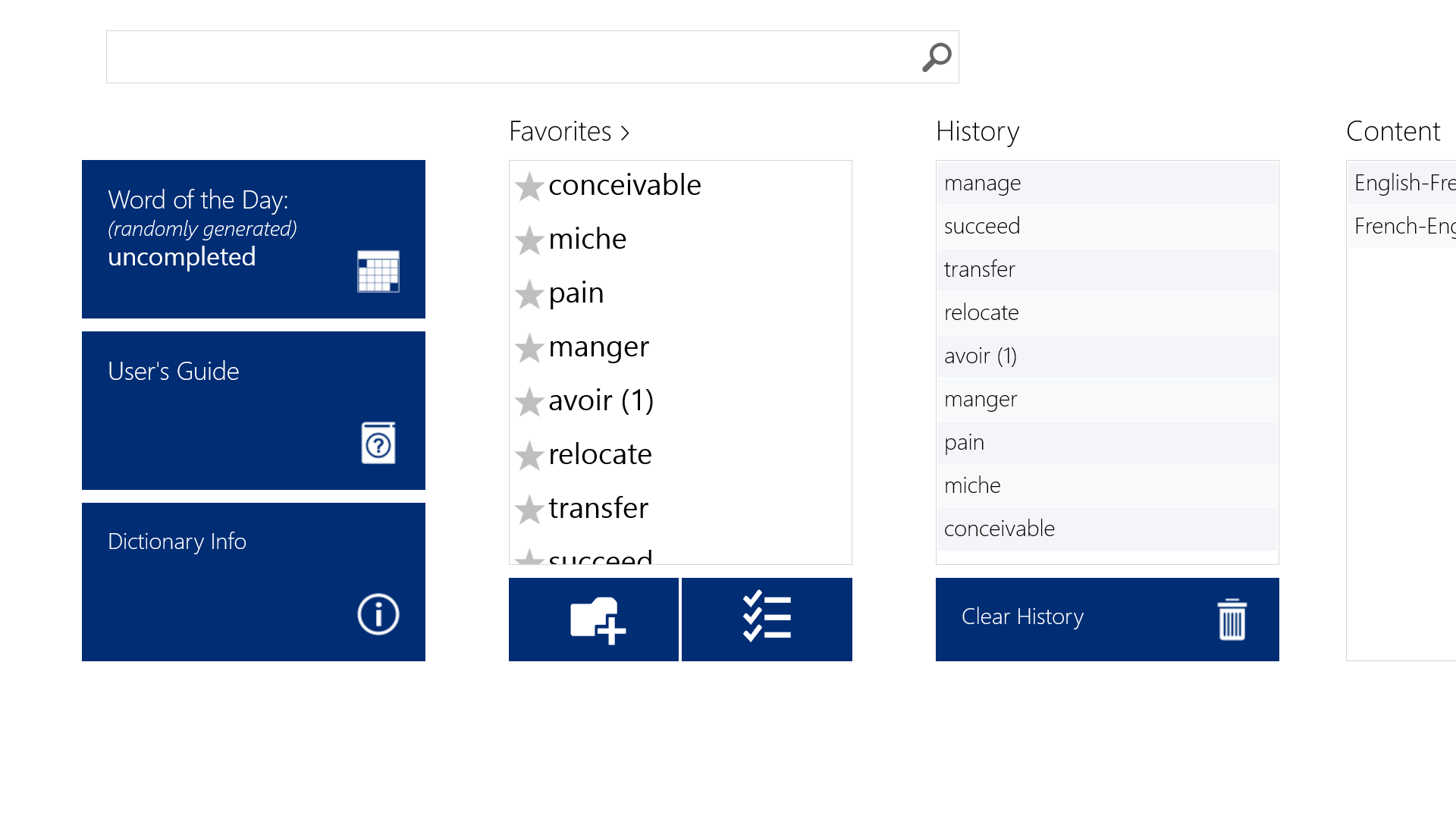This screenshot has height=819, width=1456.
Task: Open Word of the Day calendar tile
Action: tap(253, 239)
